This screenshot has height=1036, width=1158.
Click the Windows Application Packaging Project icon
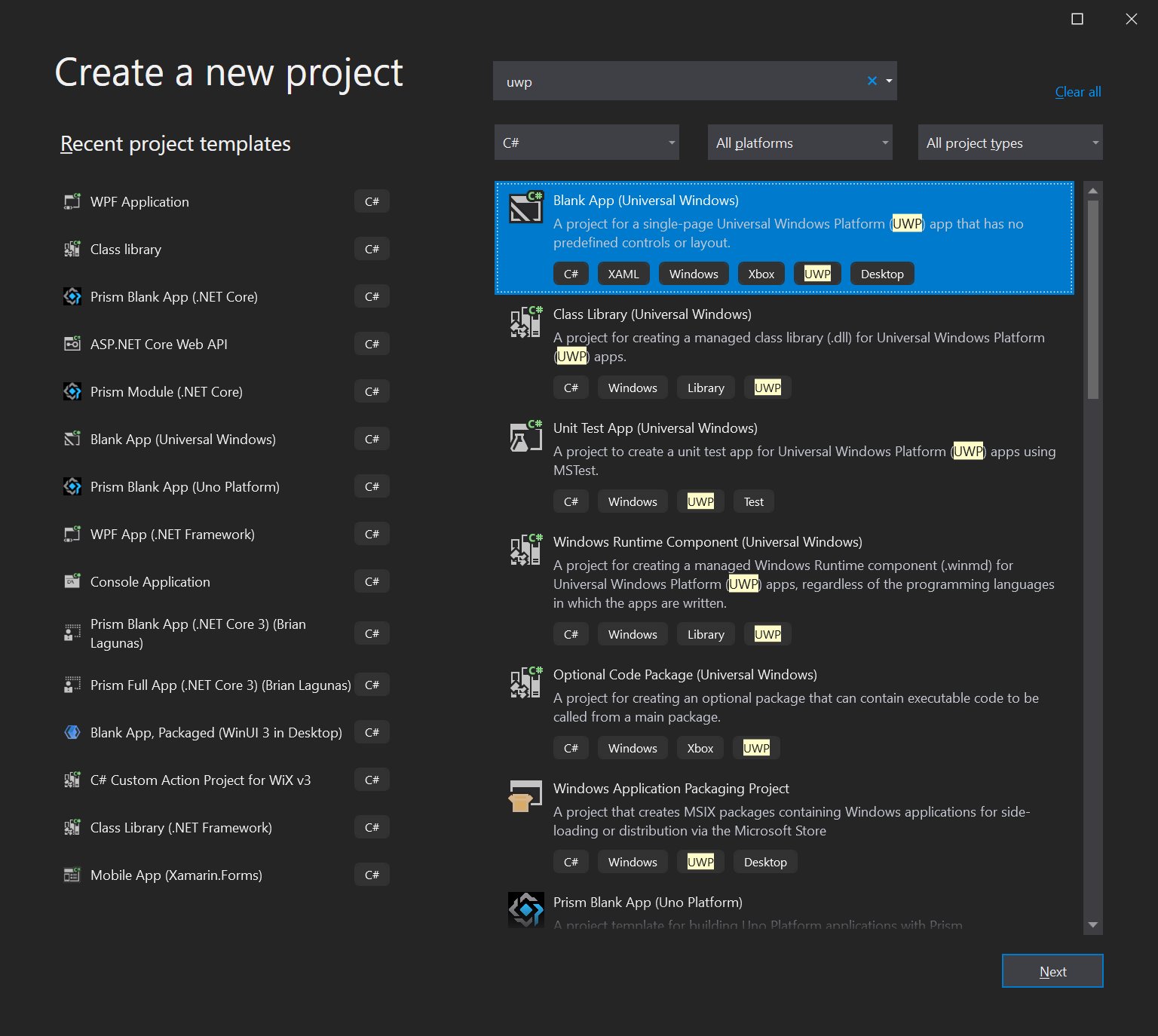point(526,796)
